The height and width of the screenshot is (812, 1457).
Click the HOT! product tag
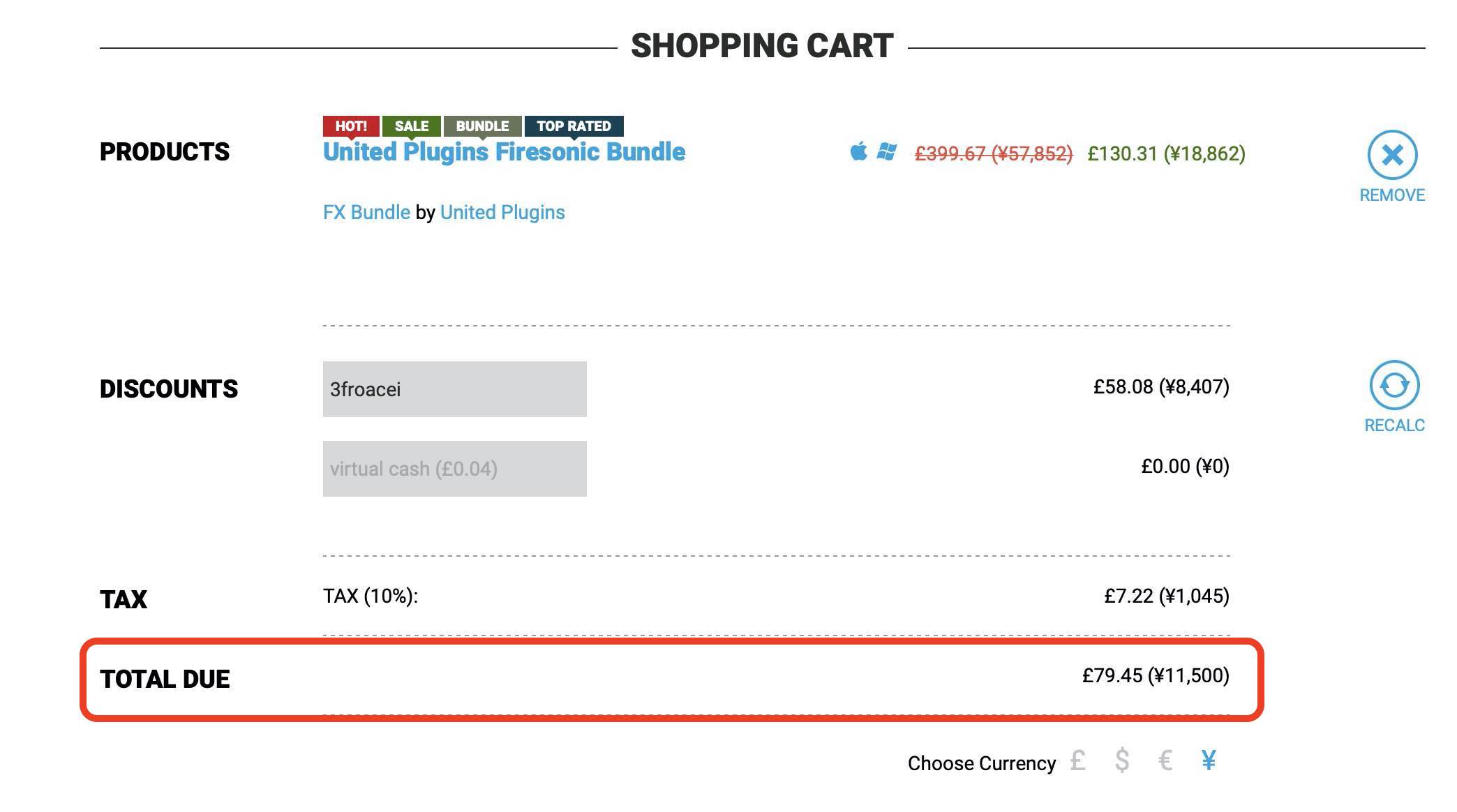click(x=351, y=126)
